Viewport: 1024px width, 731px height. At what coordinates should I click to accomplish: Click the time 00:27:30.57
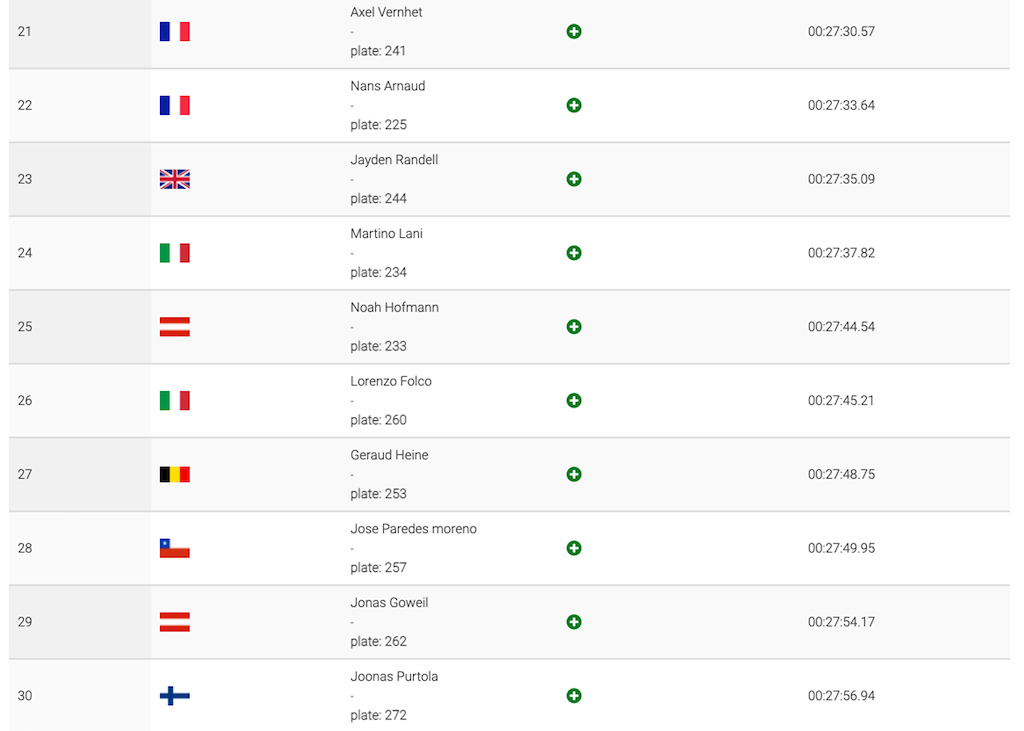841,31
